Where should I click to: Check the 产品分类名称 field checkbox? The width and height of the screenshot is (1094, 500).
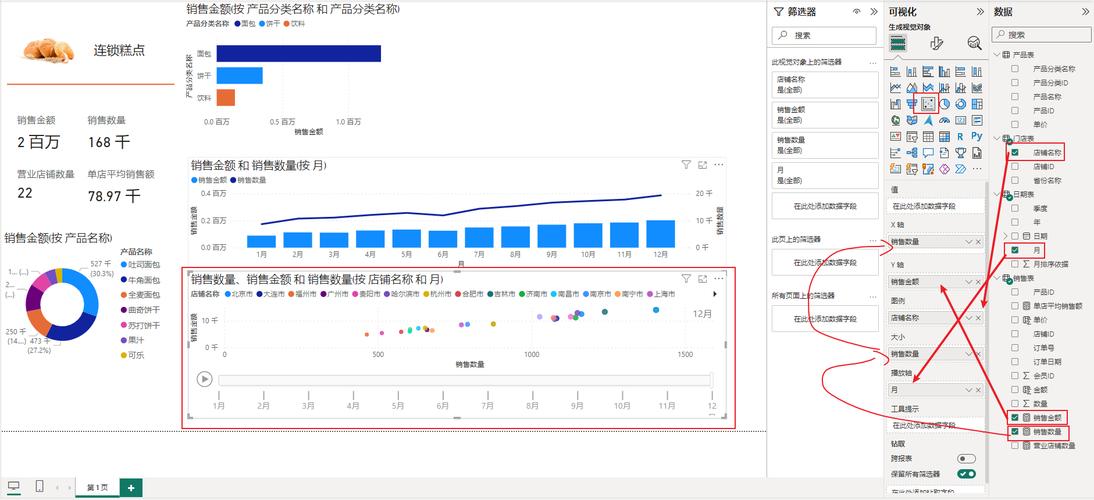[x=1016, y=69]
